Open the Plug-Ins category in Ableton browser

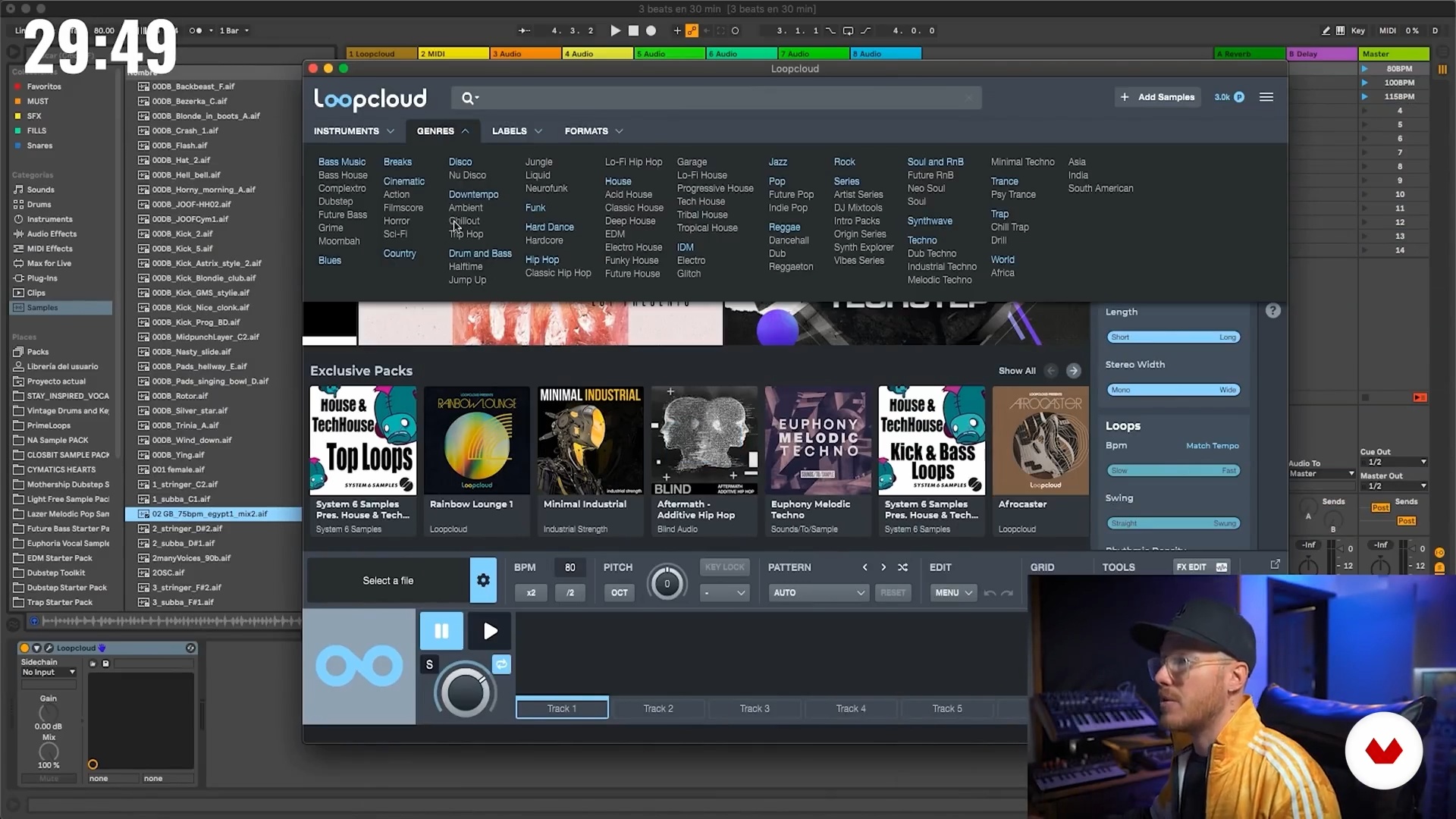tap(42, 278)
